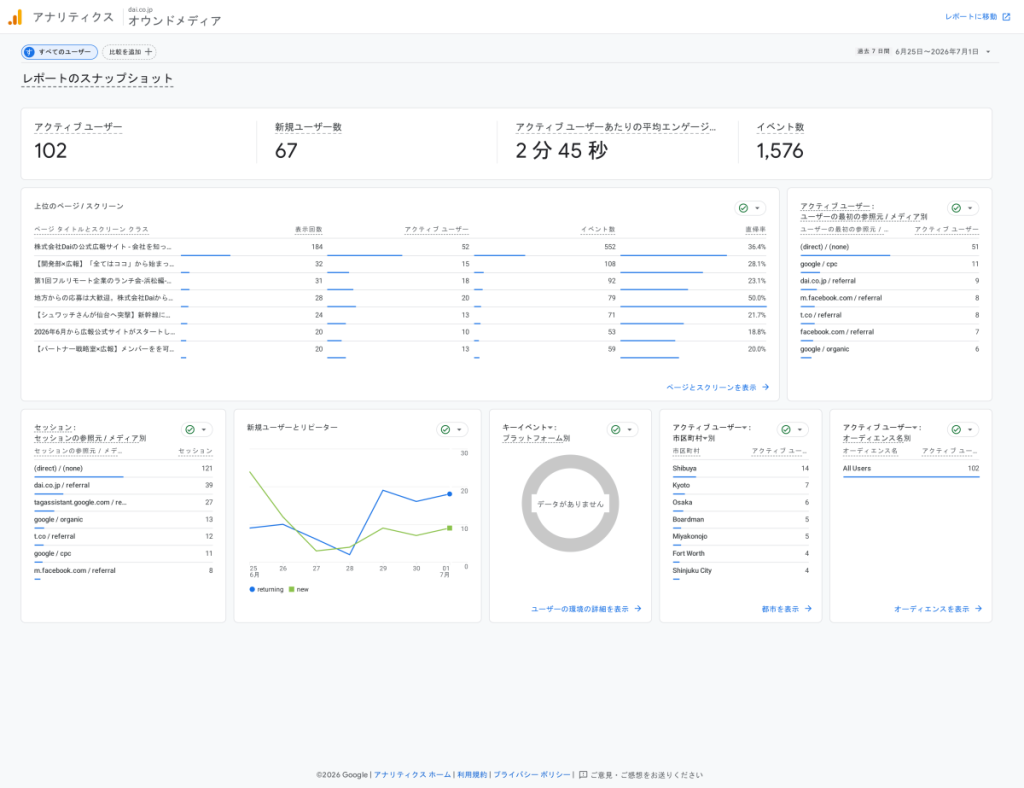The image size is (1024, 788).
Task: Toggle the new series in the chart legend
Action: click(298, 590)
